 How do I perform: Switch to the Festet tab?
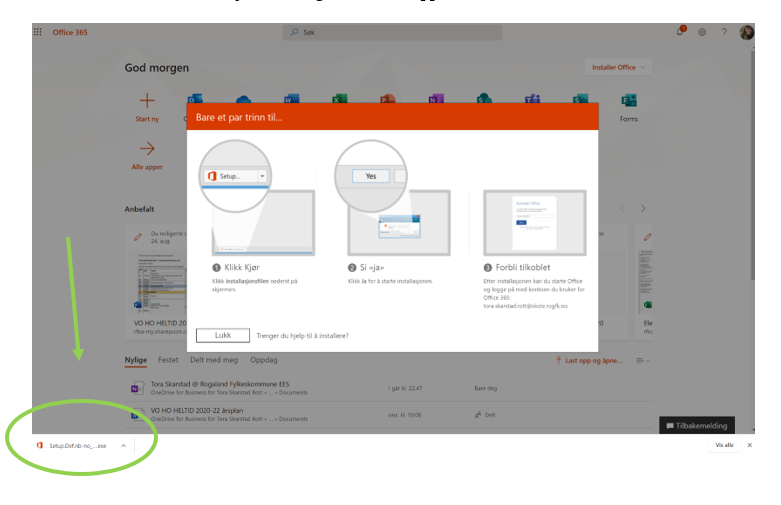pos(168,360)
